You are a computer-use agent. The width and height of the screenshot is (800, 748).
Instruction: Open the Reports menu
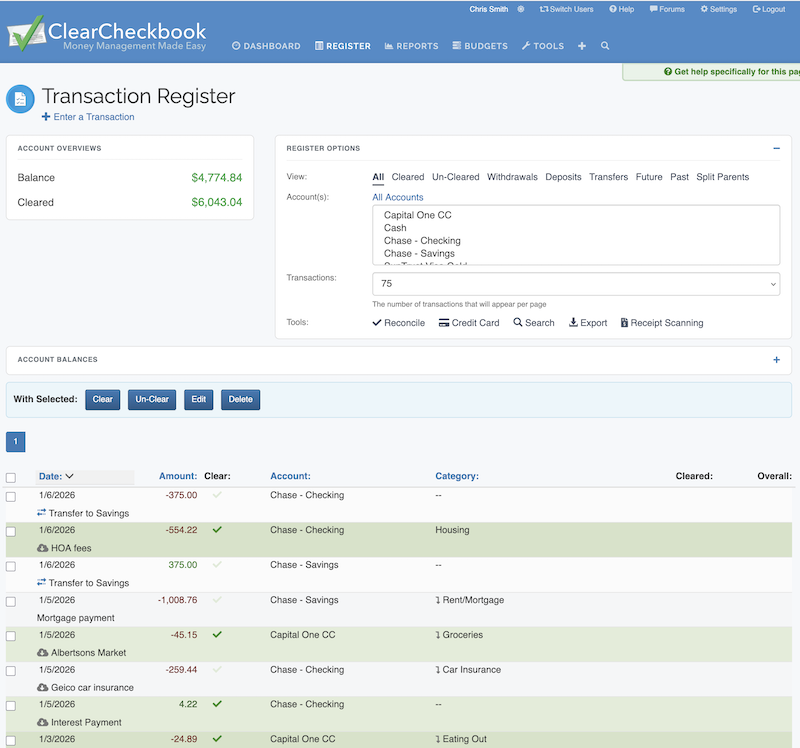411,46
